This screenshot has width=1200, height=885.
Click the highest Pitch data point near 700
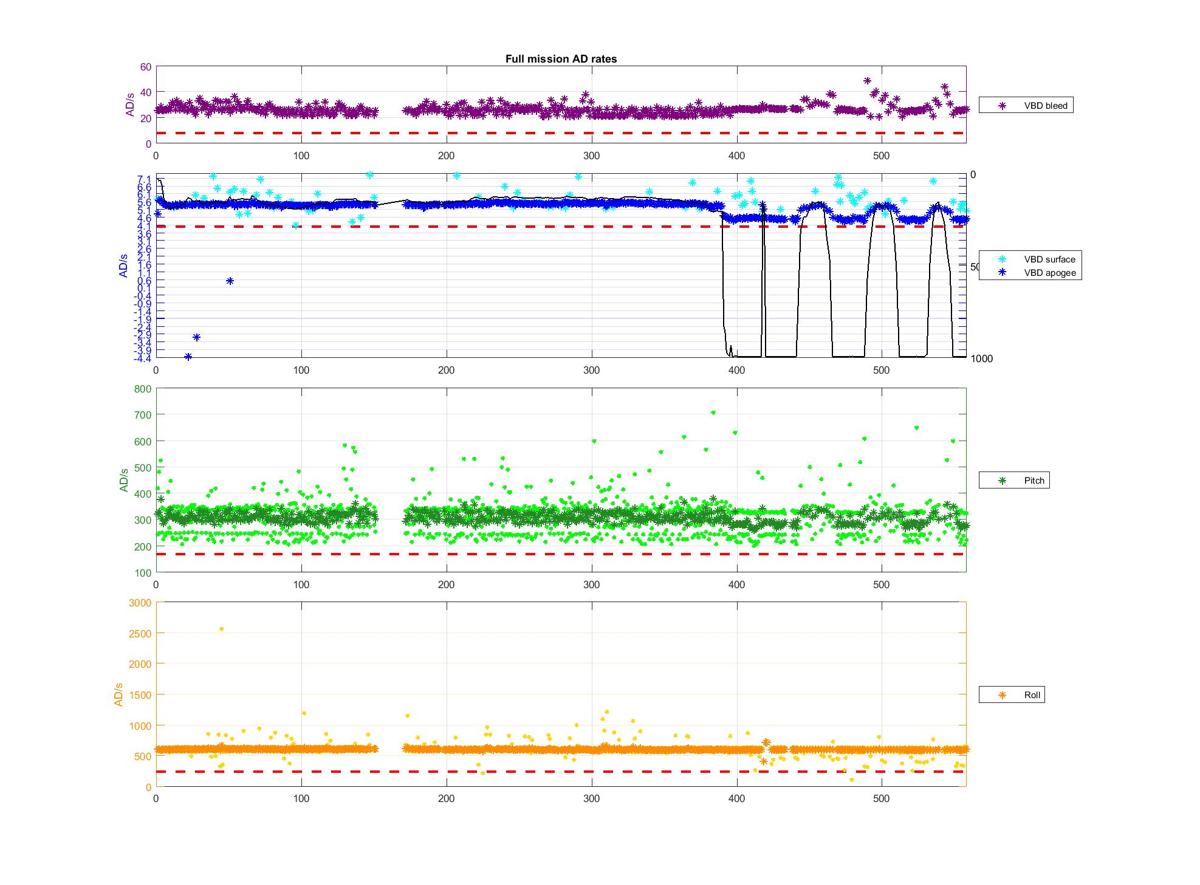713,412
